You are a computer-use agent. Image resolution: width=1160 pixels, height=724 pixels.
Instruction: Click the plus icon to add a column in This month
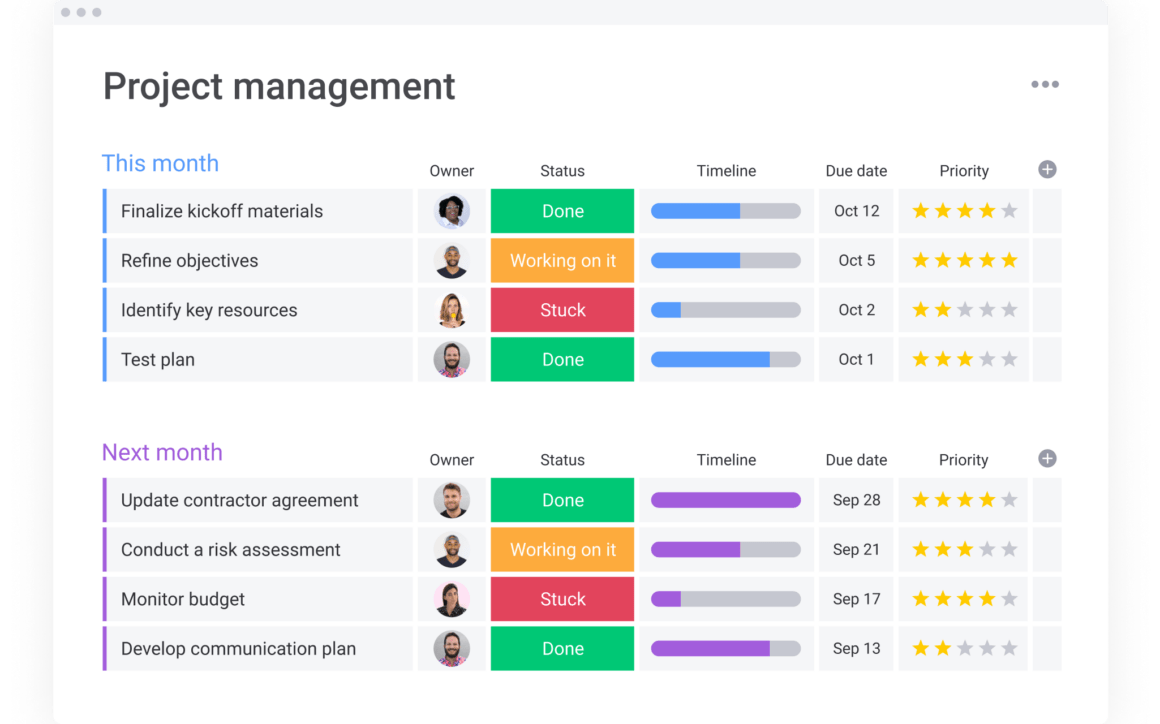[1047, 169]
